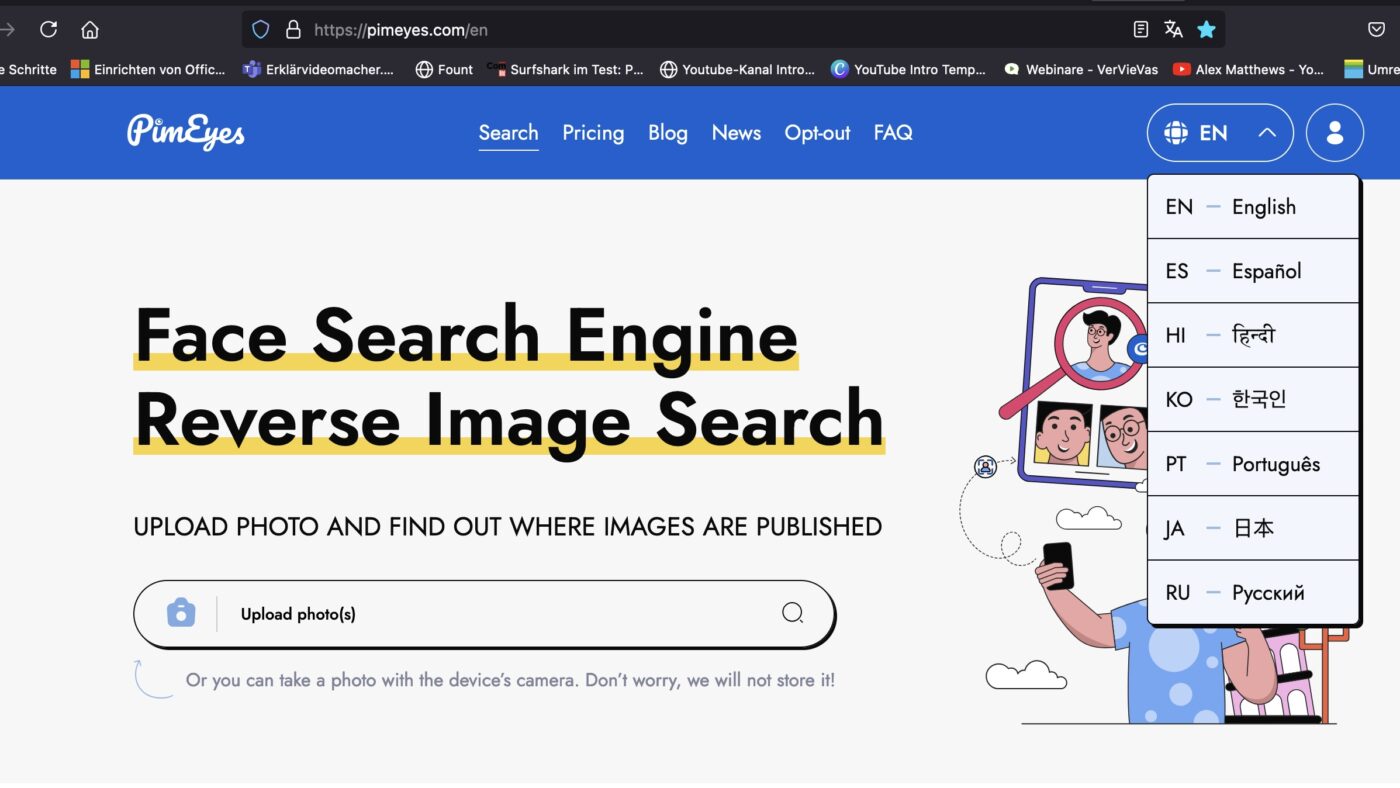This screenshot has width=1400, height=788.
Task: Click the camera upload icon
Action: pyautogui.click(x=181, y=613)
